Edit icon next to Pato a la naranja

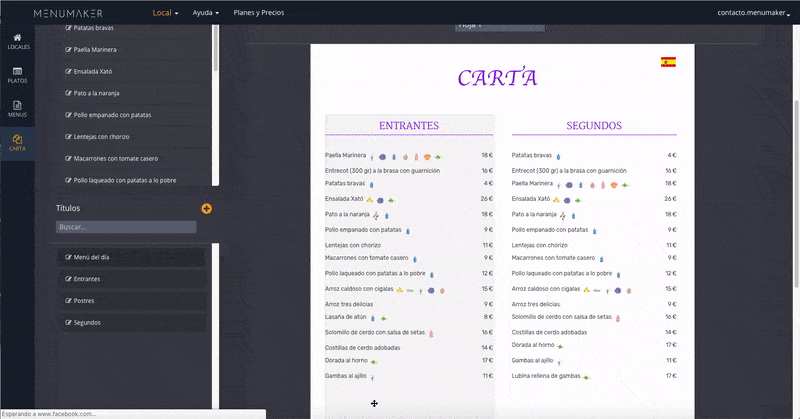click(68, 93)
